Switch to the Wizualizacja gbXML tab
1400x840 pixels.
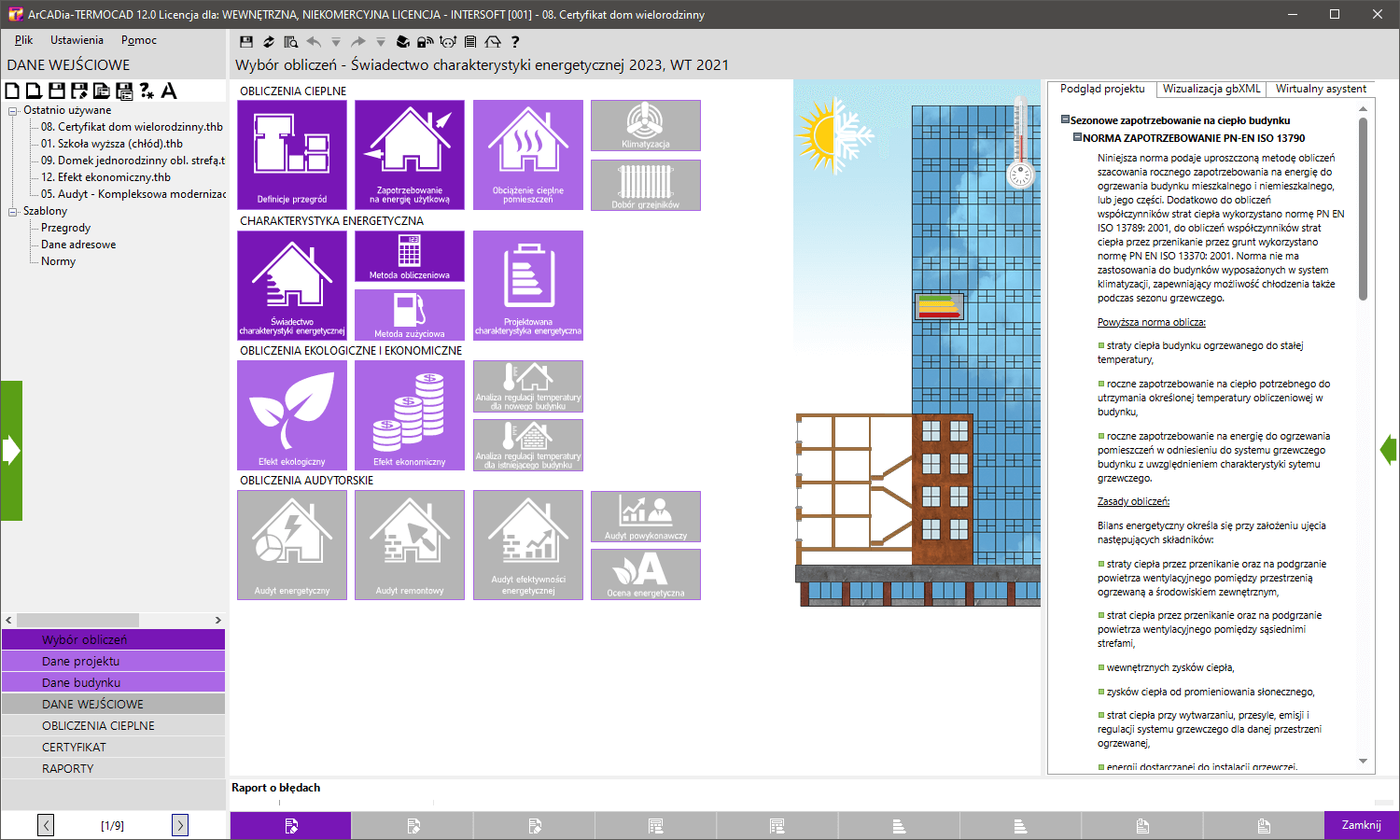tap(1212, 89)
